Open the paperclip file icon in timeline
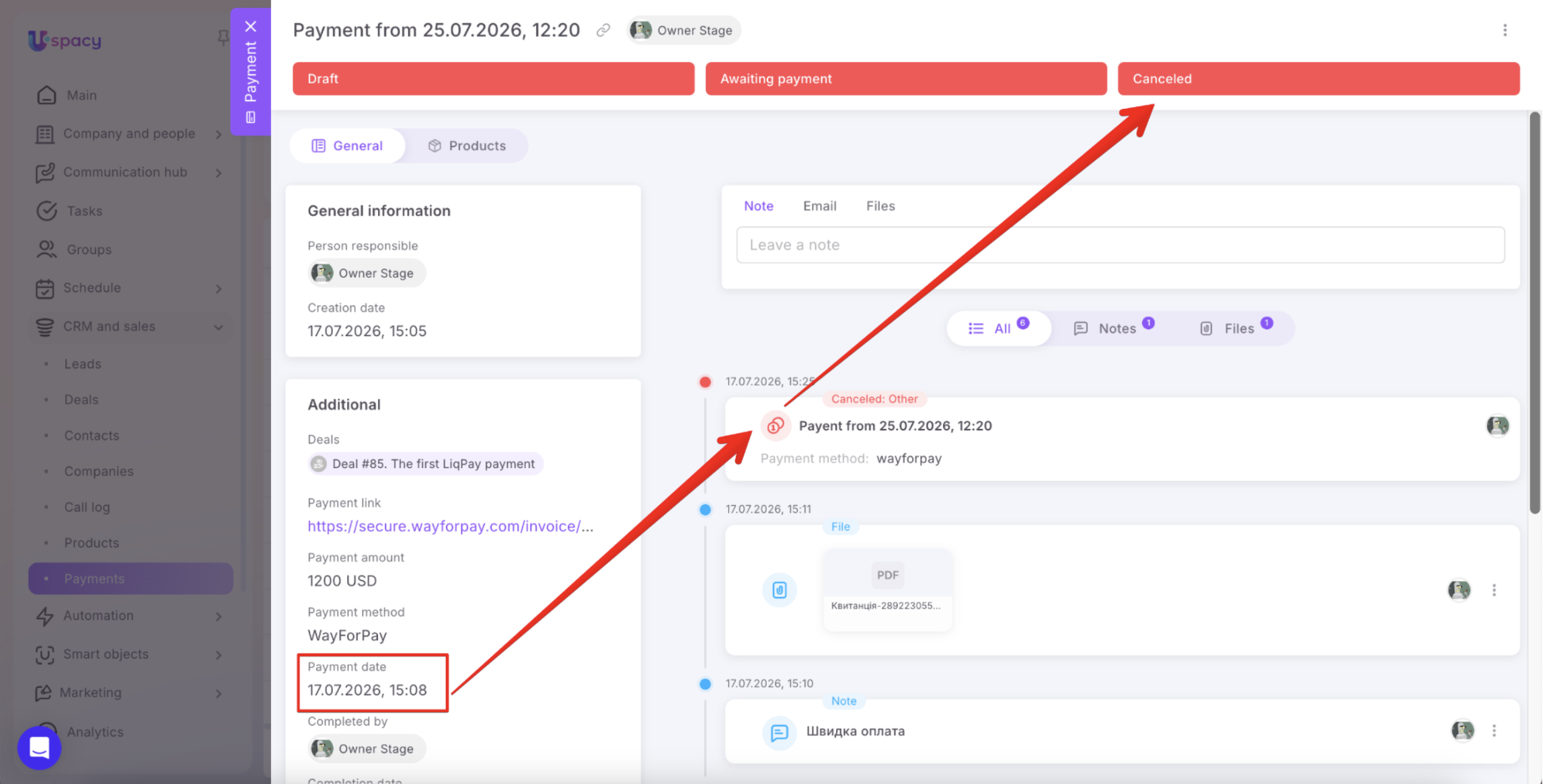 pos(779,590)
